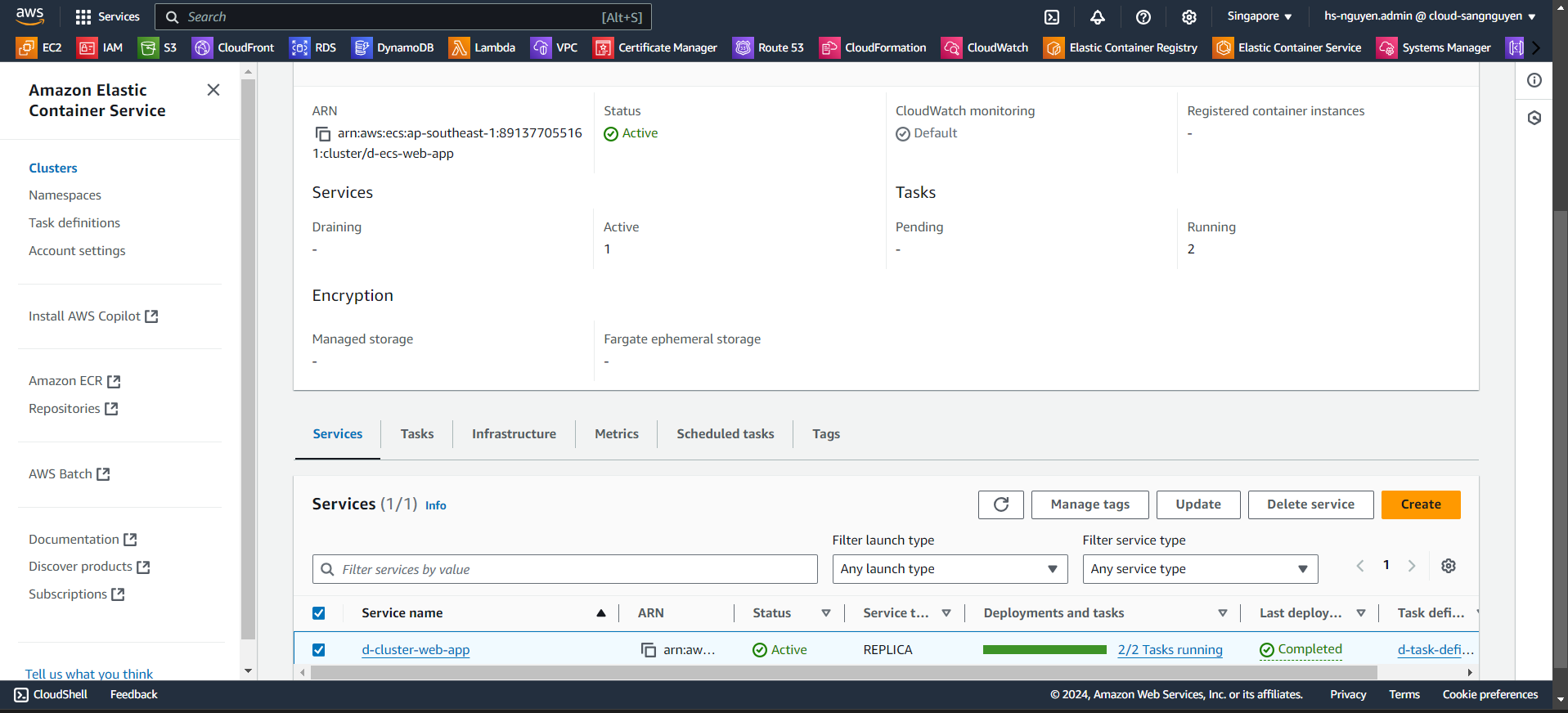Open RDS shortcut
This screenshot has width=1568, height=713.
(312, 47)
